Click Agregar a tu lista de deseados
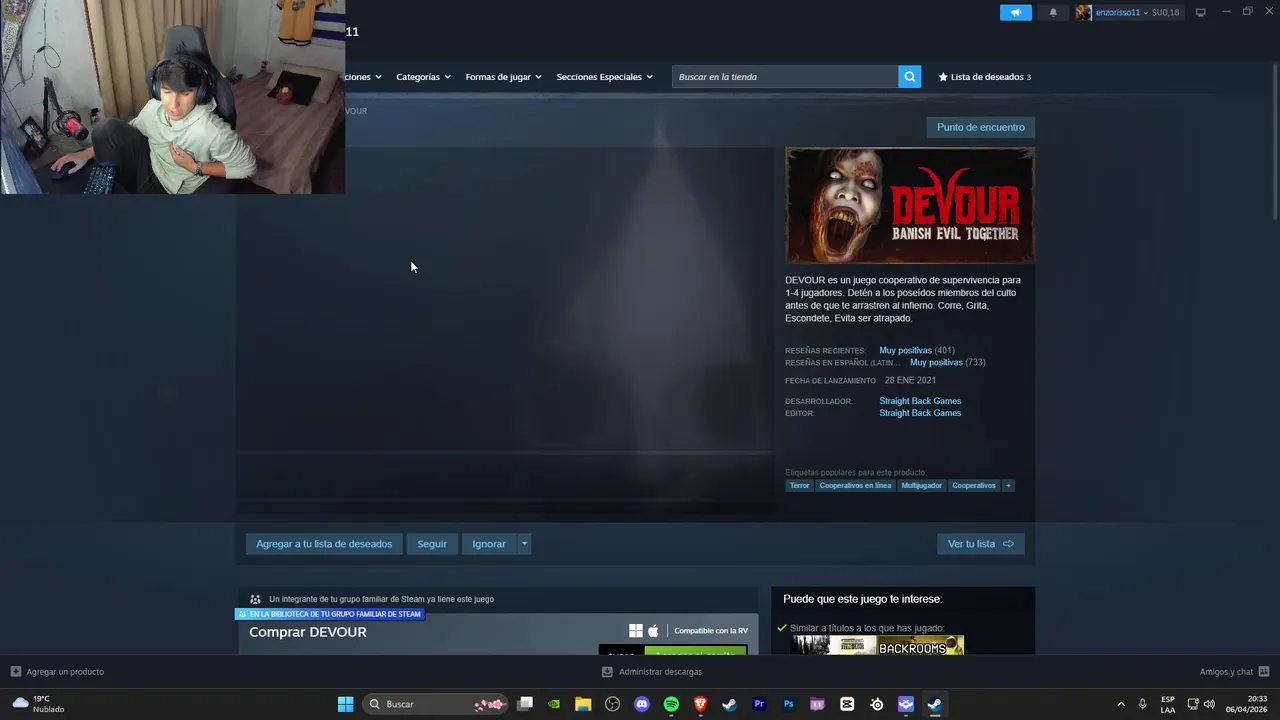The height and width of the screenshot is (720, 1280). 324,544
